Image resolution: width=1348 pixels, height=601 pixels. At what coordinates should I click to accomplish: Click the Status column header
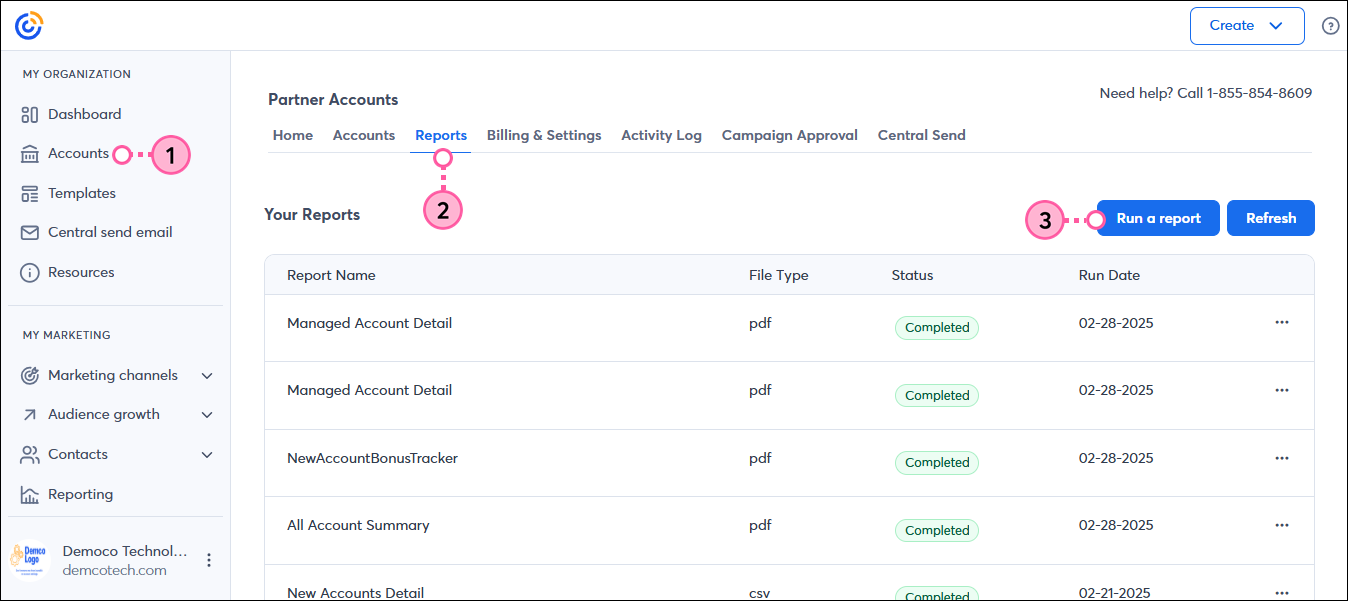pyautogui.click(x=912, y=275)
